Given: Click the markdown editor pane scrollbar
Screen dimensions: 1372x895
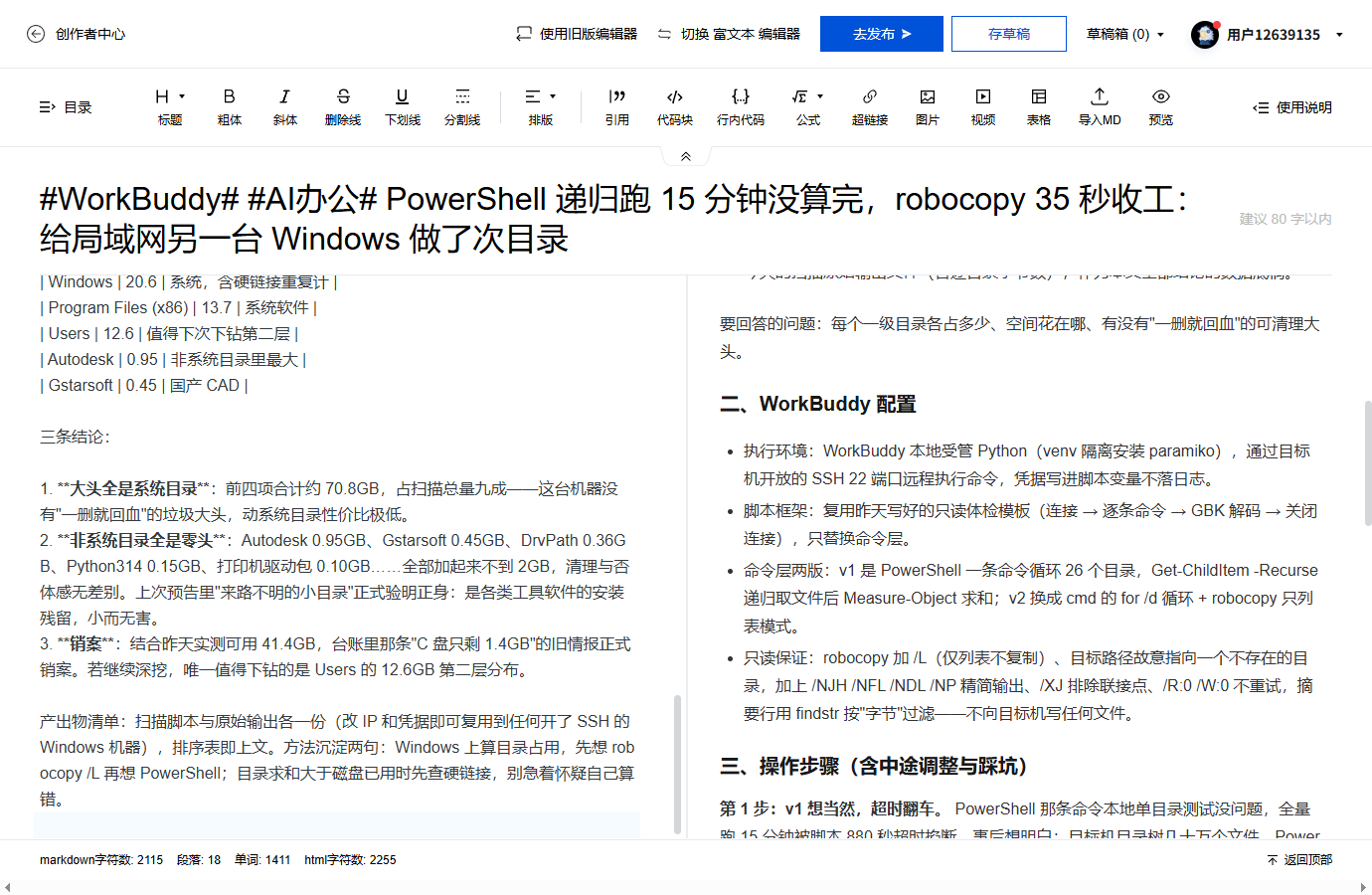Looking at the screenshot, I should (678, 764).
